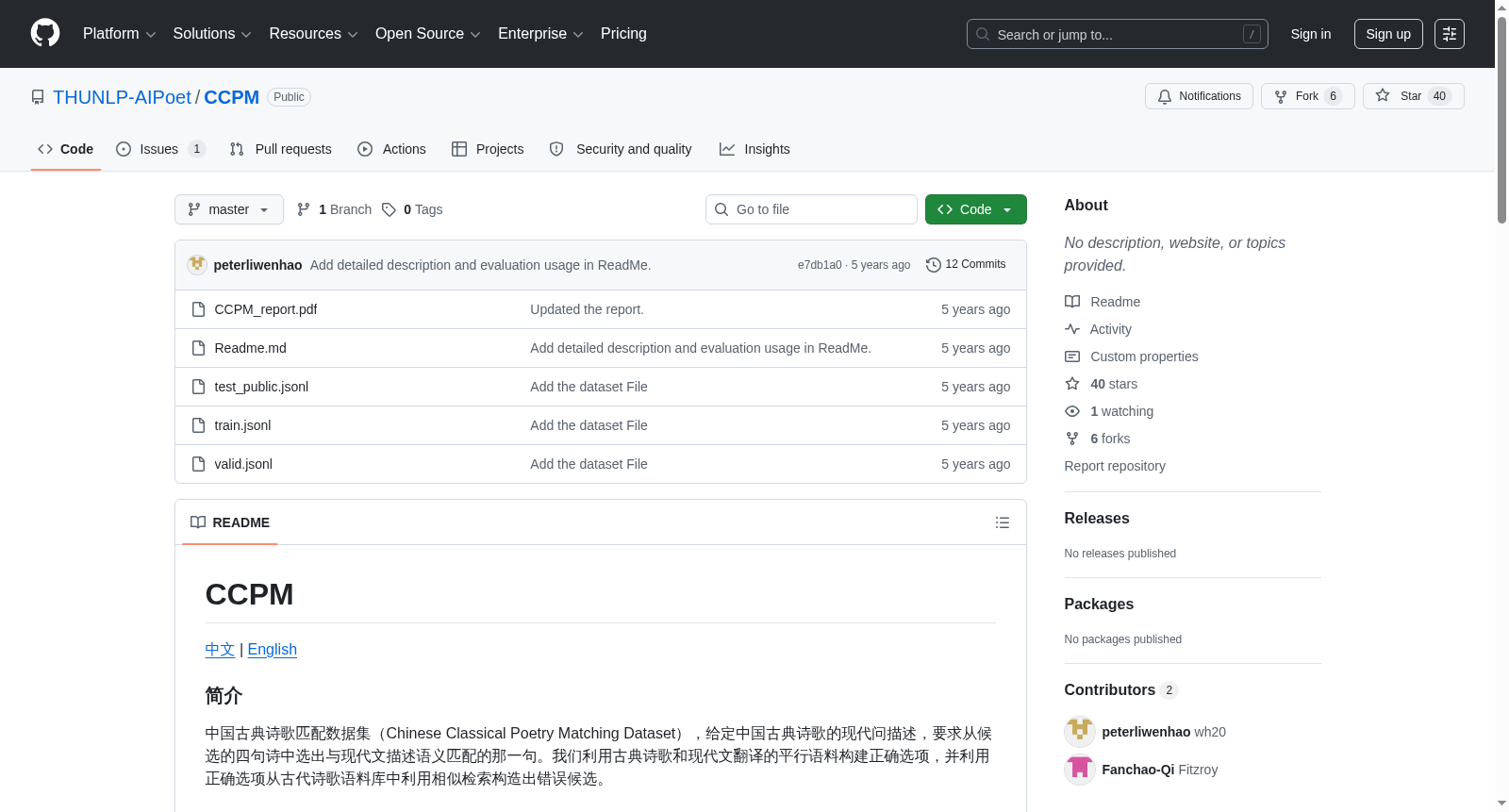
Task: Click the stars icon in About
Action: 1072,384
